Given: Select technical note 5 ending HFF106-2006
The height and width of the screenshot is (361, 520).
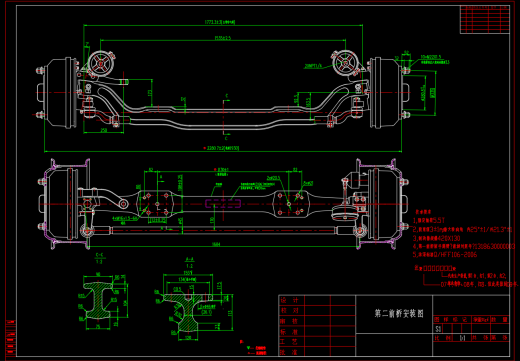Looking at the screenshot, I should pyautogui.click(x=445, y=255).
